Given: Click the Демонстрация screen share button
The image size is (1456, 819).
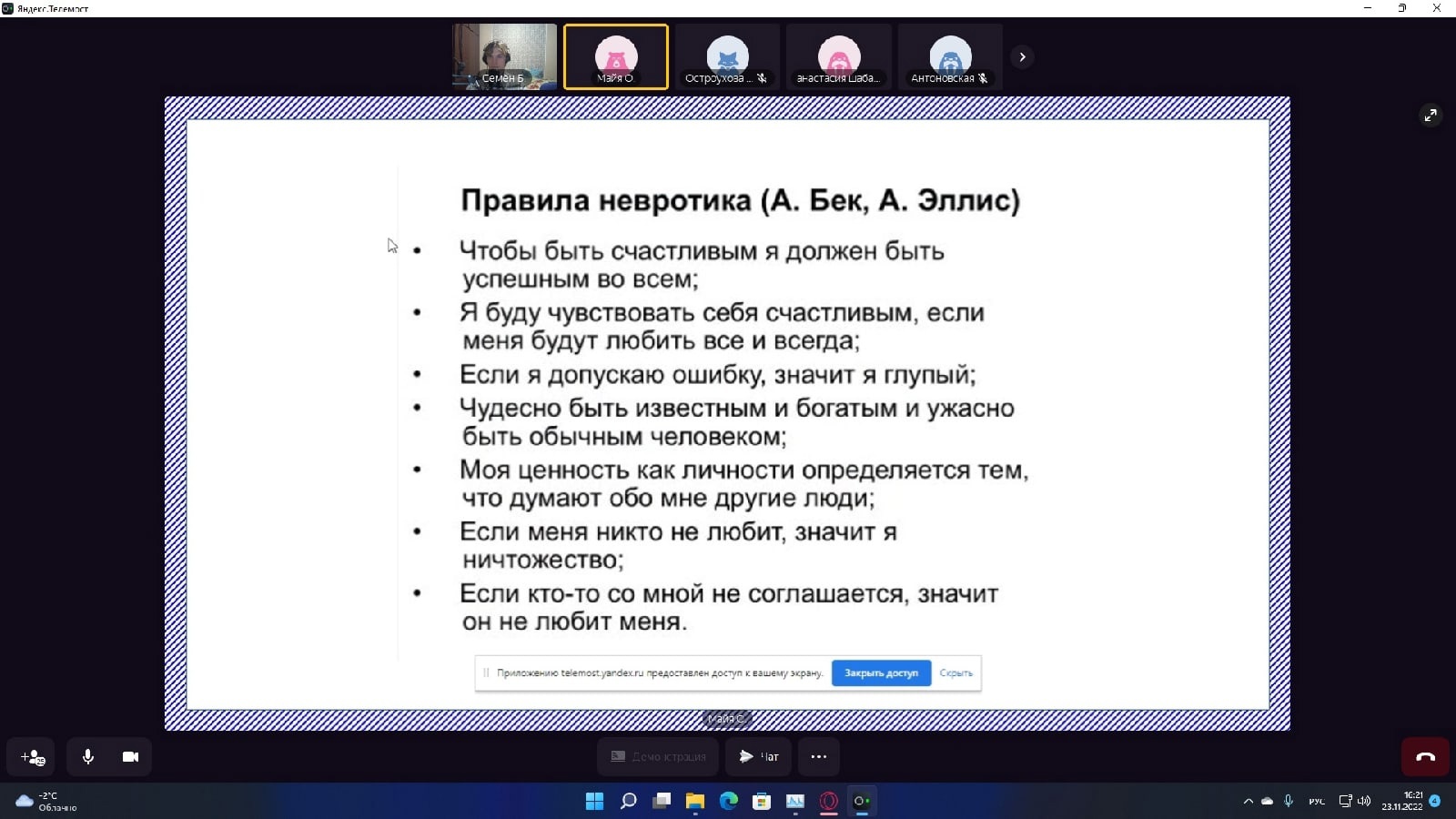Looking at the screenshot, I should pyautogui.click(x=658, y=757).
